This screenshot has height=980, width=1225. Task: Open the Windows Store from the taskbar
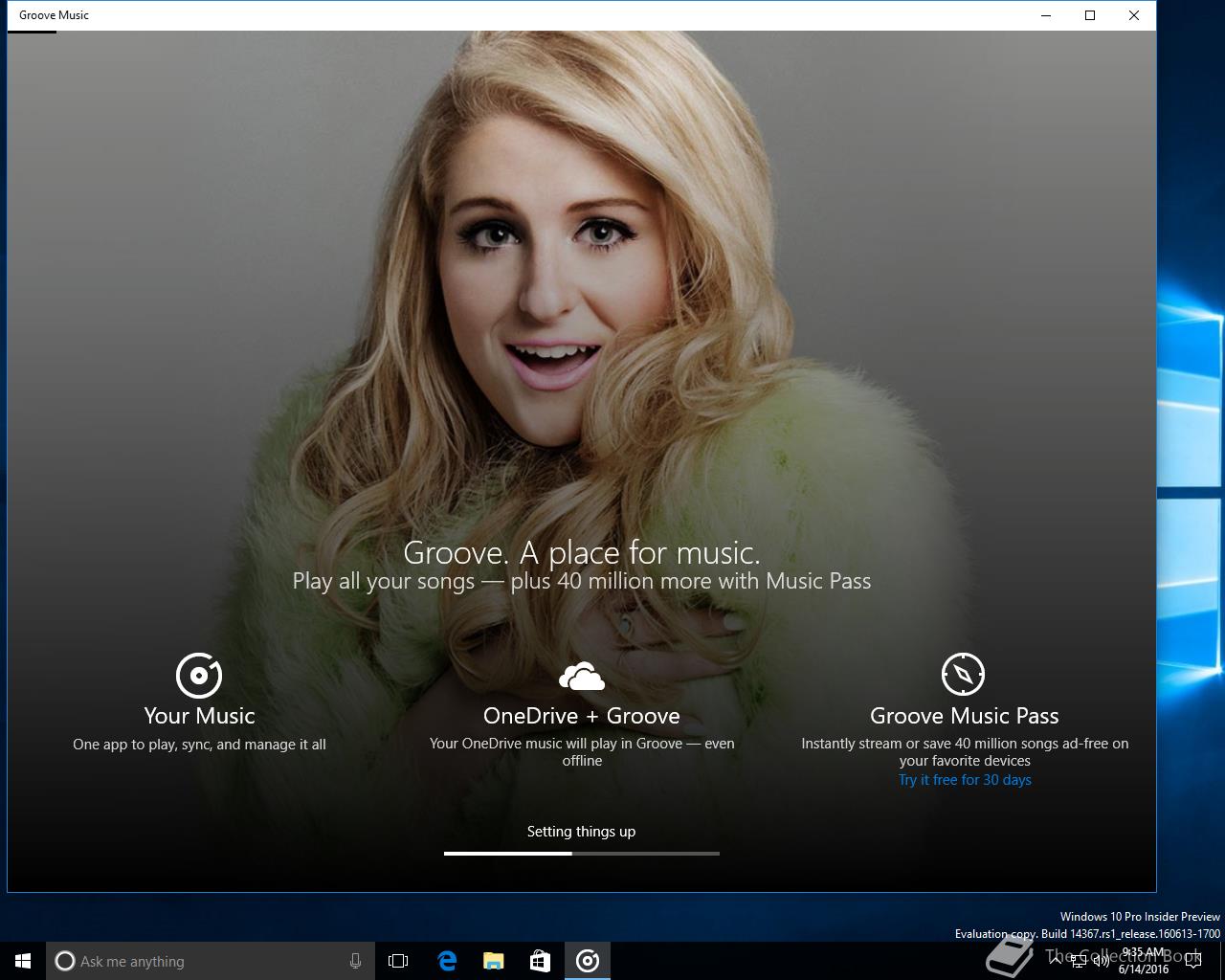tap(541, 961)
